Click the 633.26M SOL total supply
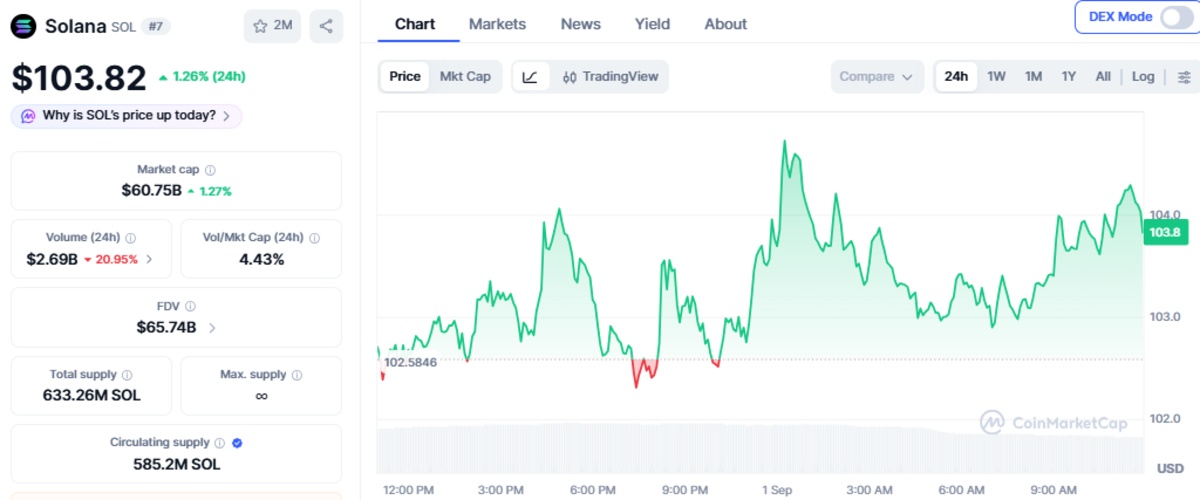 [91, 395]
